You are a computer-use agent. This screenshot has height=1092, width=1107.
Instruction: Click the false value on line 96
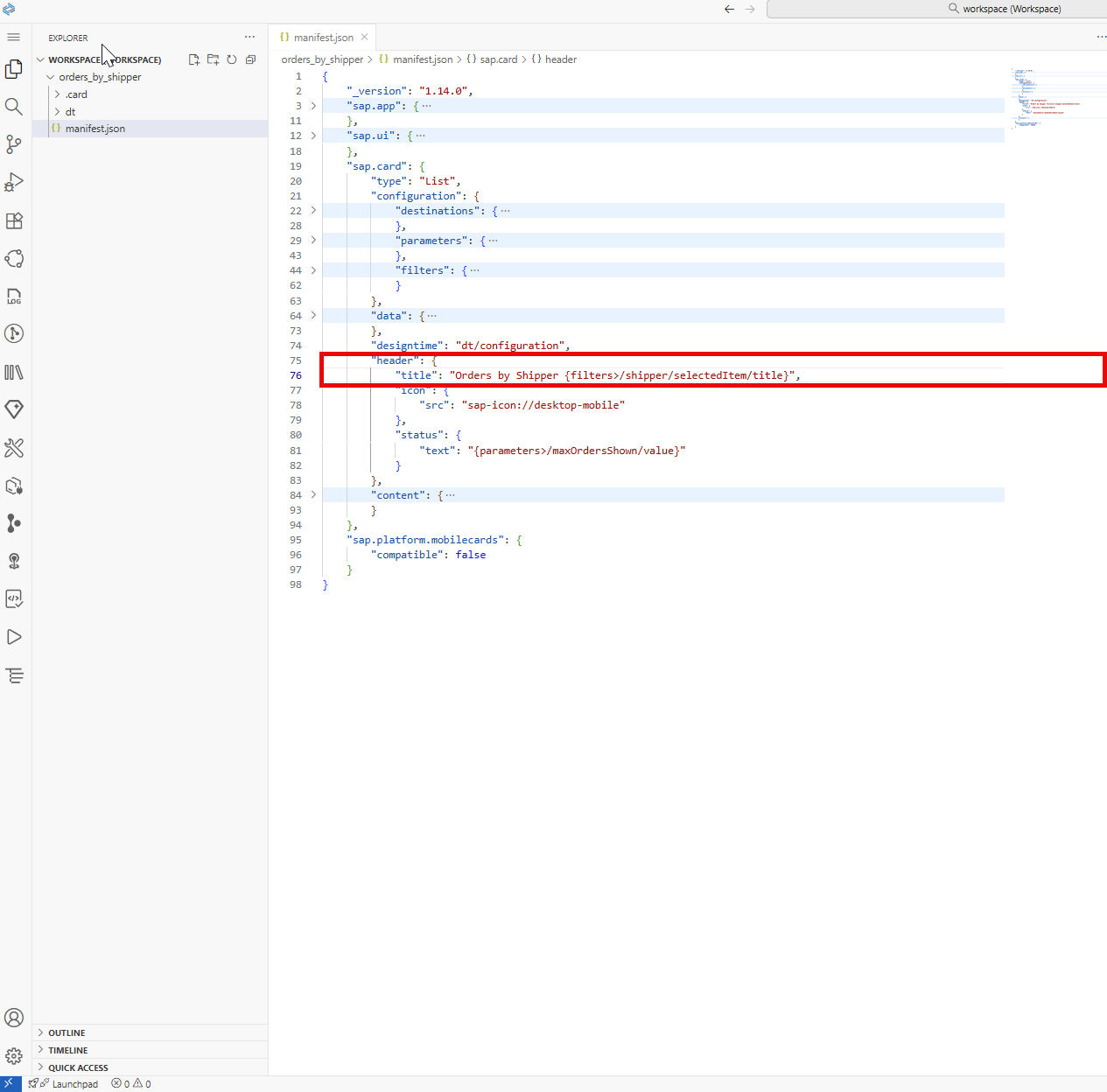tap(471, 555)
